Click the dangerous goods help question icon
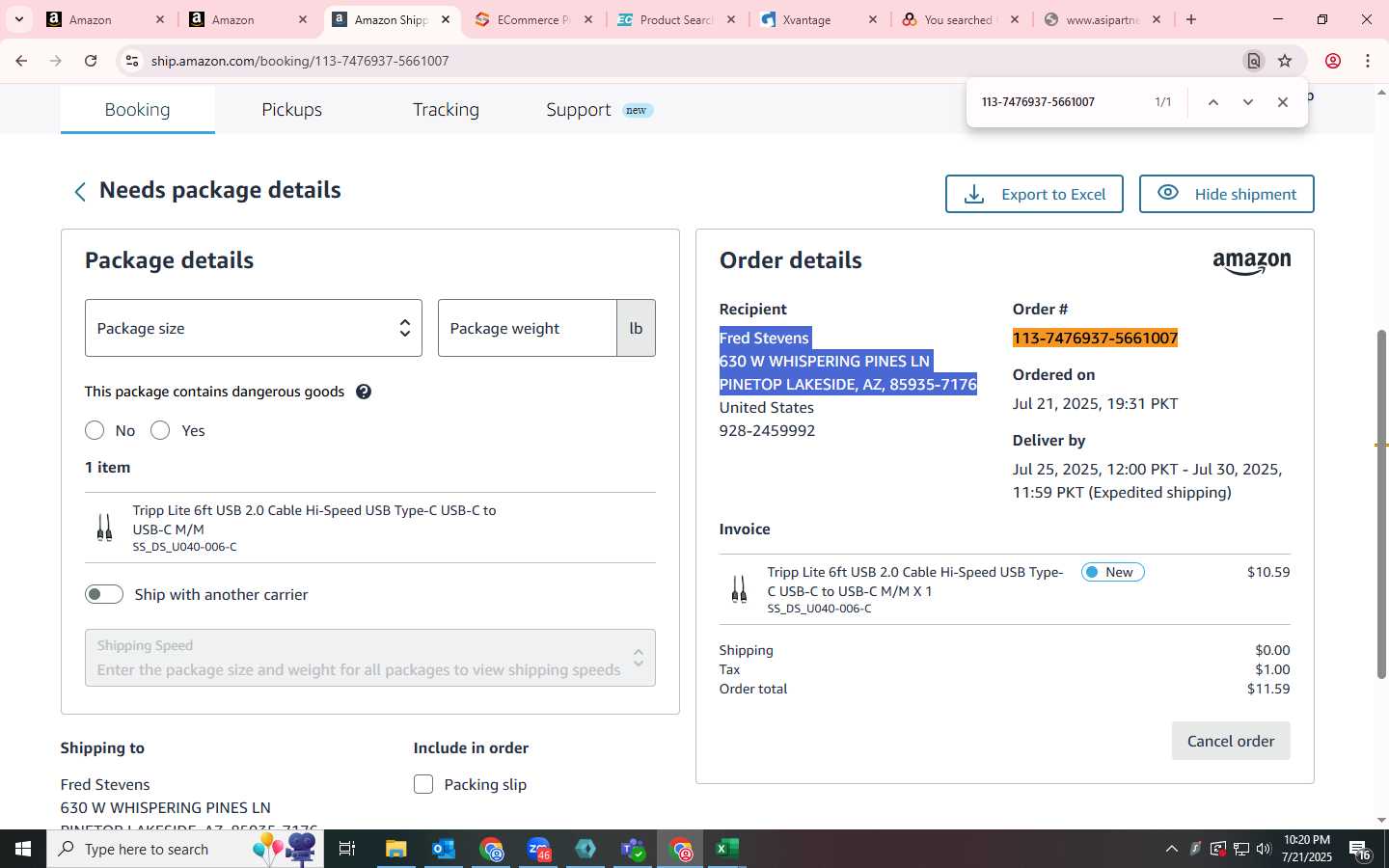 coord(364,392)
